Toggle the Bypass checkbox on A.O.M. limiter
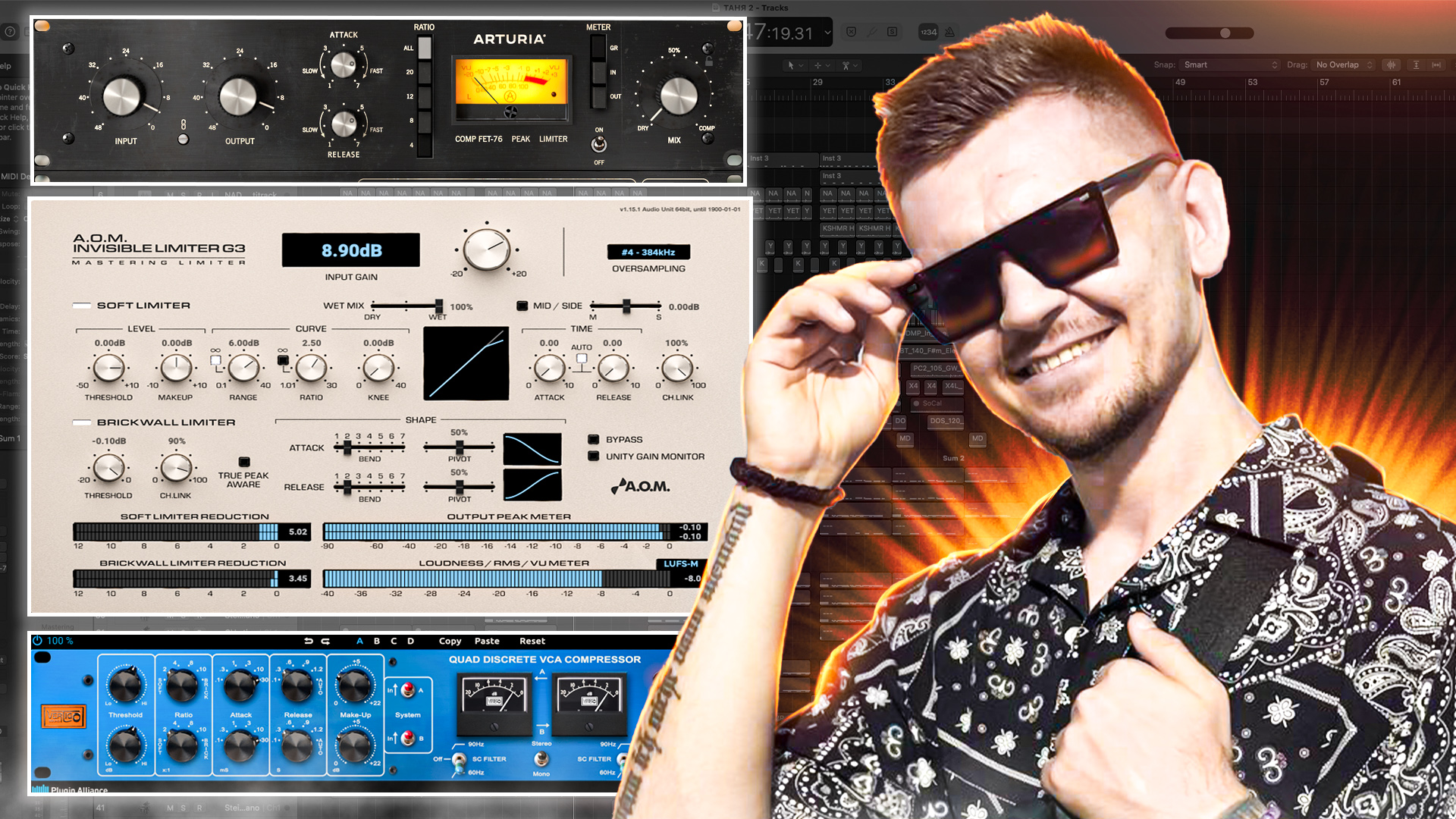This screenshot has width=1456, height=819. (594, 440)
